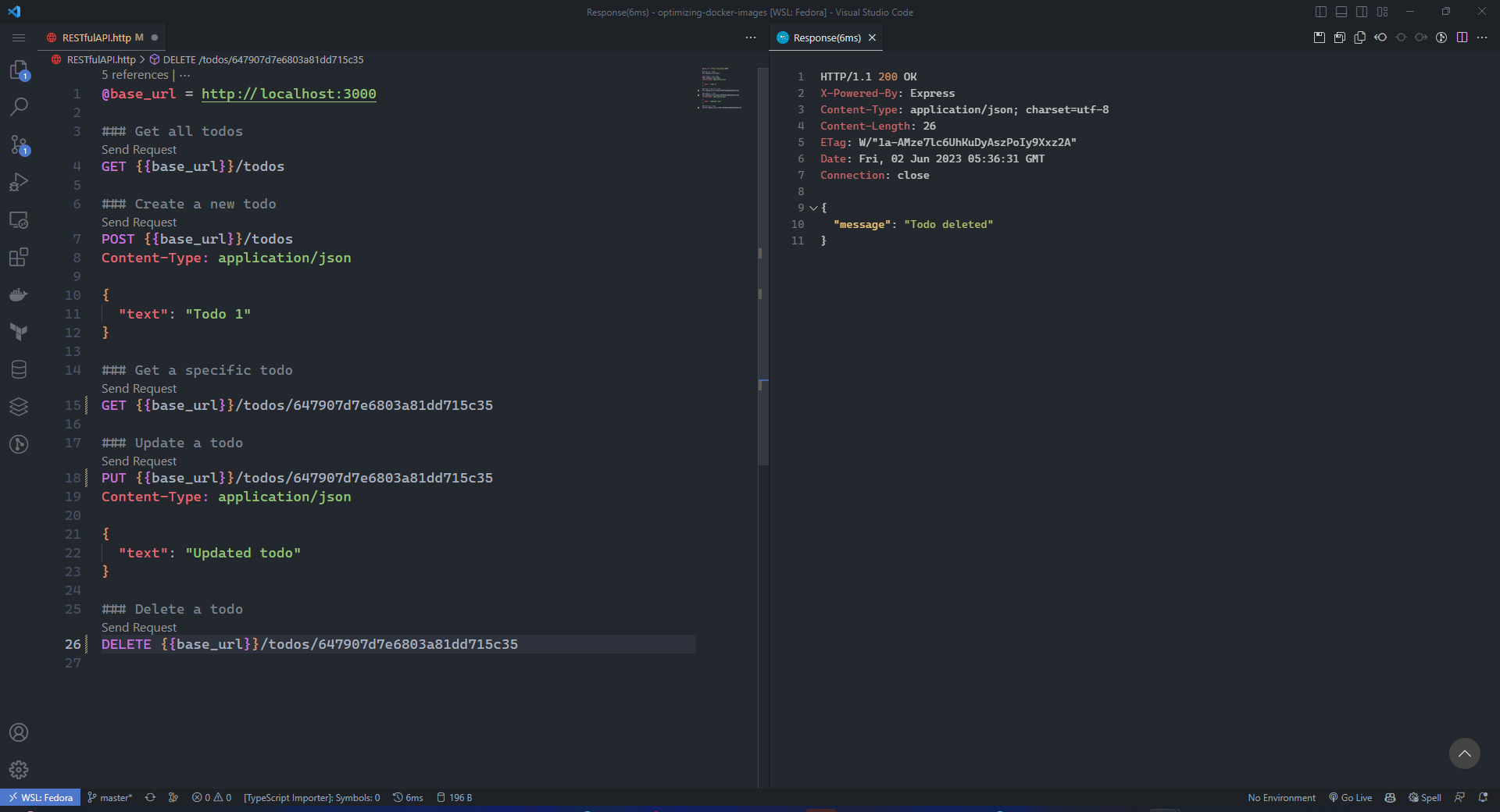Open the Docker view in activity bar
The height and width of the screenshot is (812, 1500).
19,295
